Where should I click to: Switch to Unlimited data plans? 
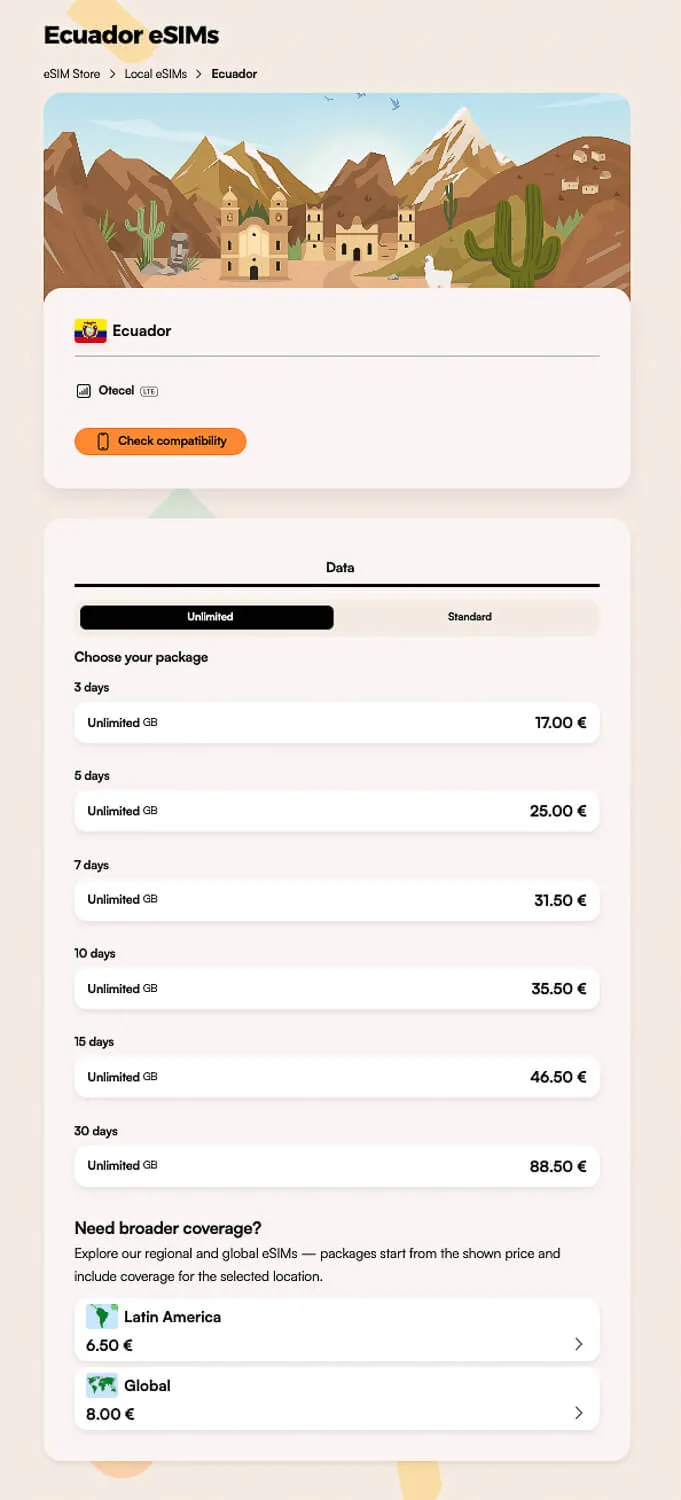click(207, 617)
